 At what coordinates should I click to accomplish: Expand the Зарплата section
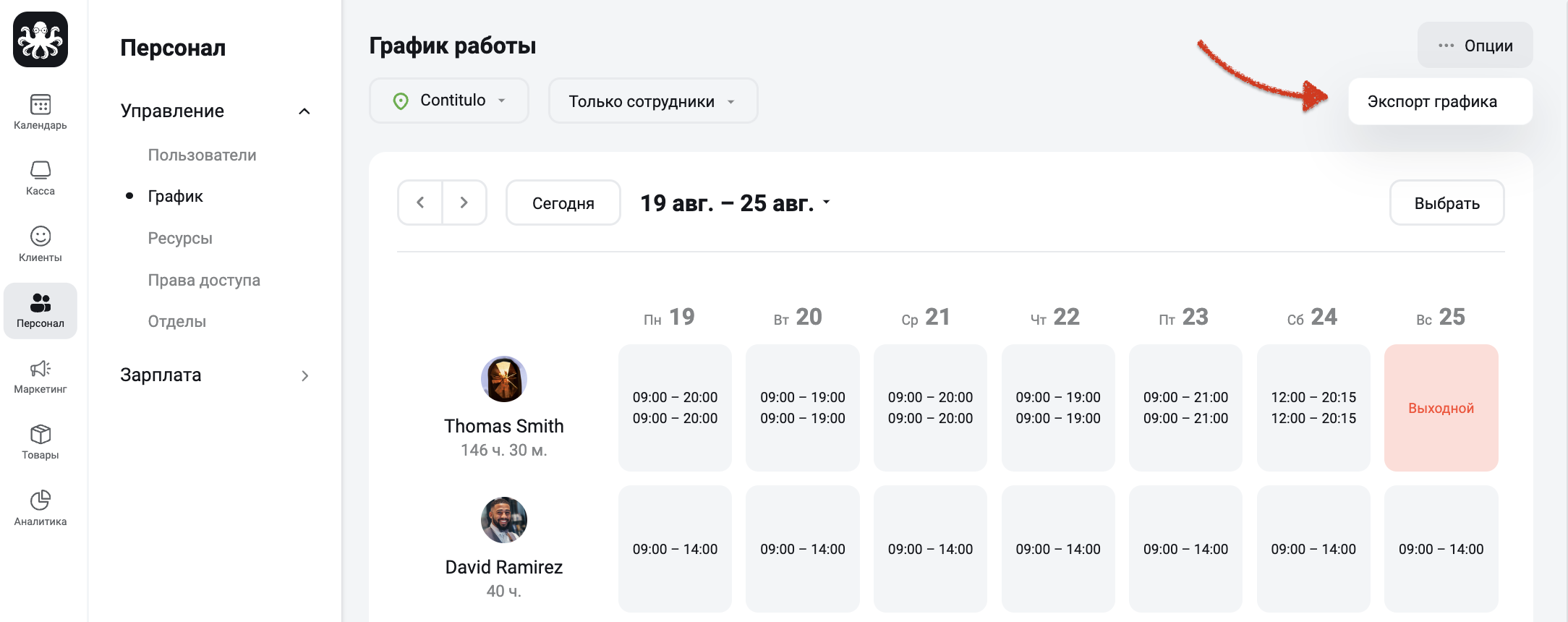304,375
